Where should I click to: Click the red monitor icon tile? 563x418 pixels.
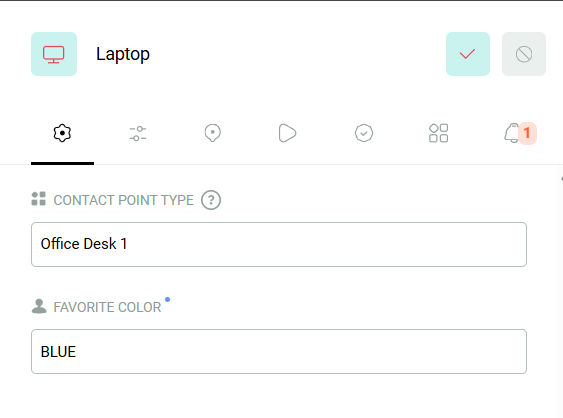(x=54, y=54)
